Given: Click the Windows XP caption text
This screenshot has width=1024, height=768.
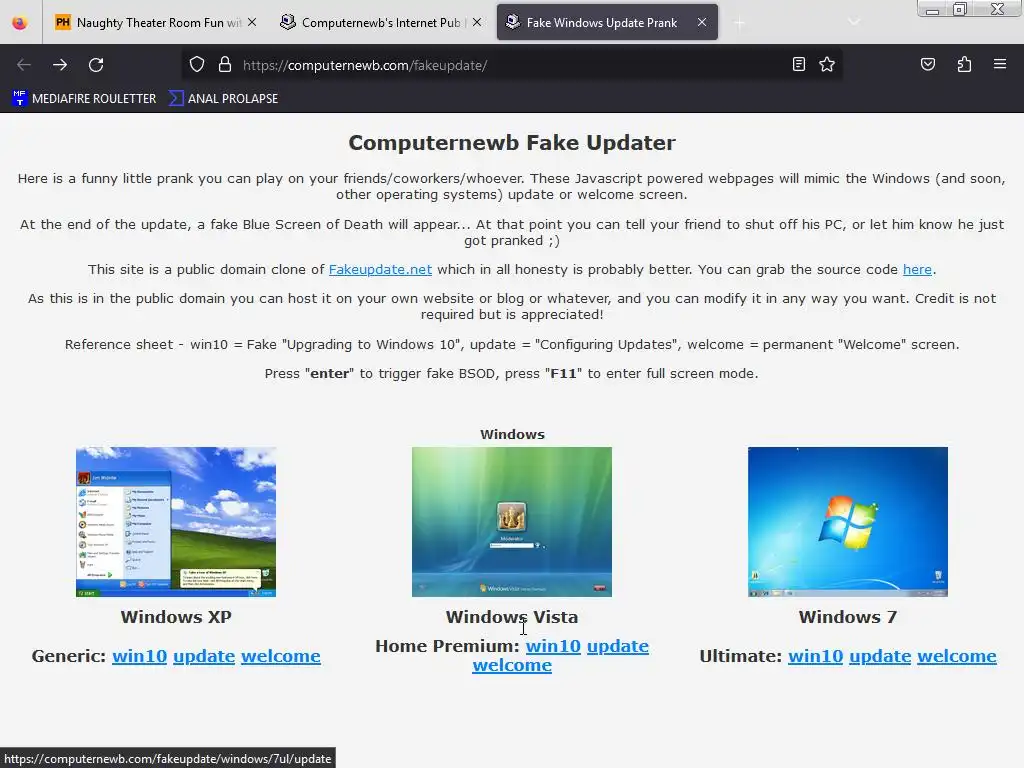Looking at the screenshot, I should [176, 617].
